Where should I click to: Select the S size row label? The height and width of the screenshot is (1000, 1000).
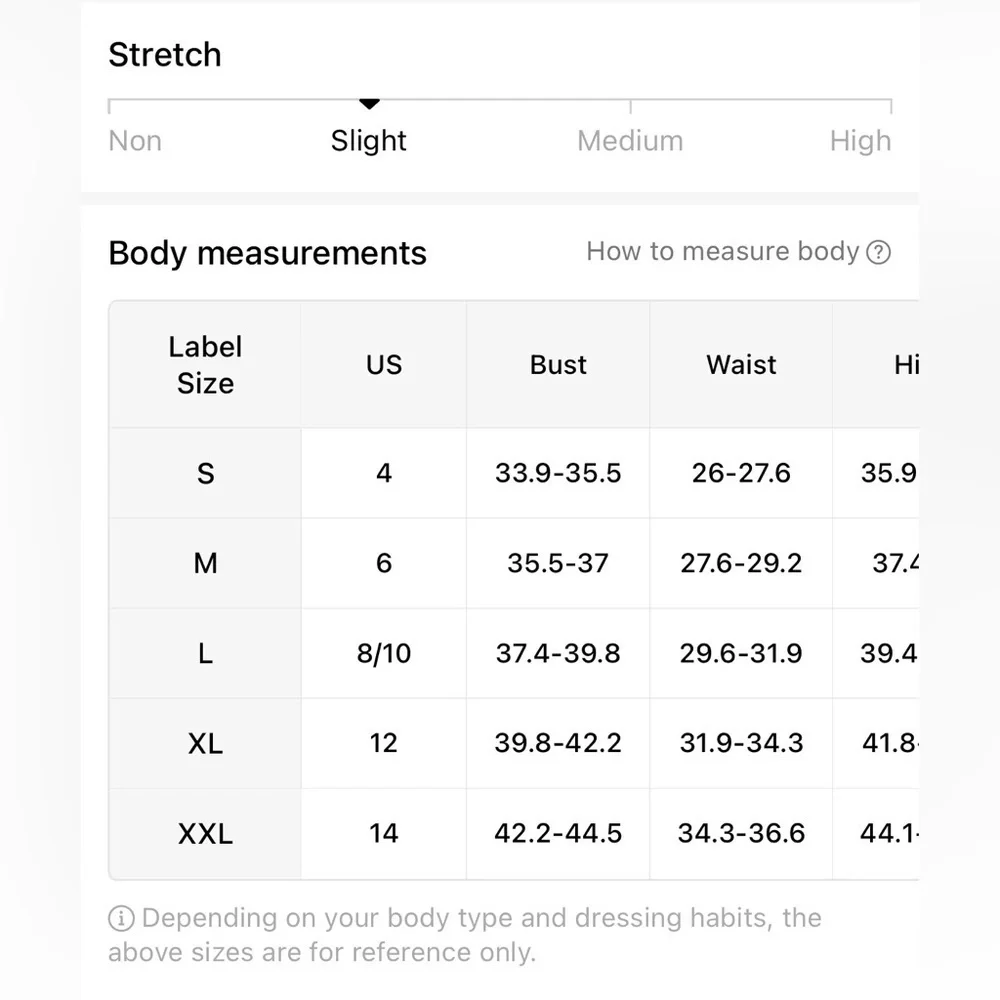click(205, 473)
